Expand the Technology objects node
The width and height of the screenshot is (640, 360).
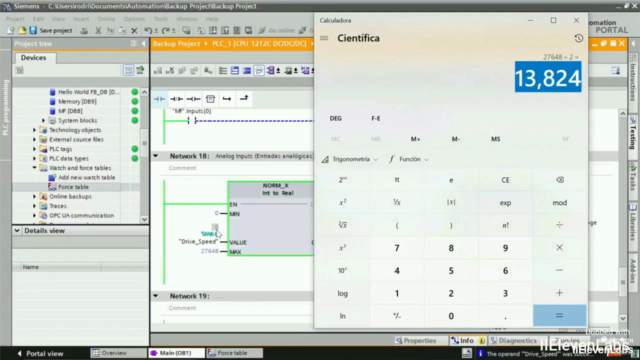click(34, 130)
